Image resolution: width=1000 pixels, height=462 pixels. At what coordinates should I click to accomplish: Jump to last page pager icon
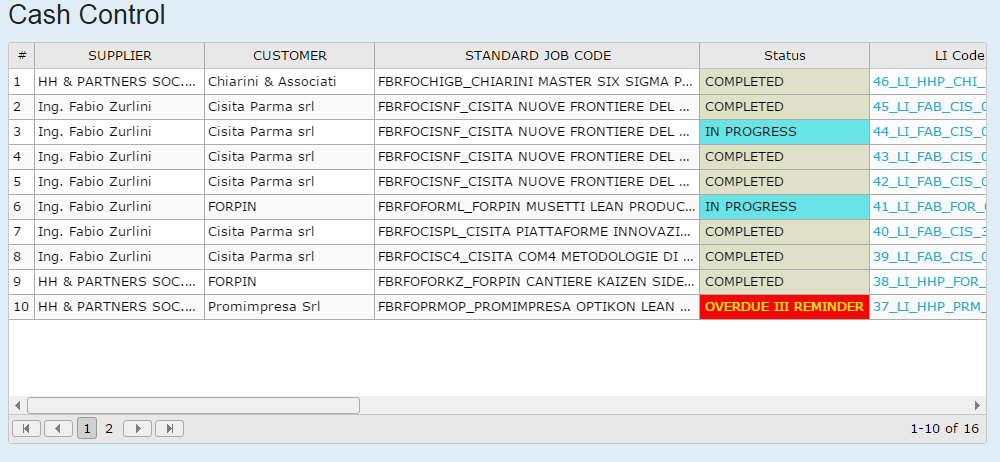[x=169, y=428]
